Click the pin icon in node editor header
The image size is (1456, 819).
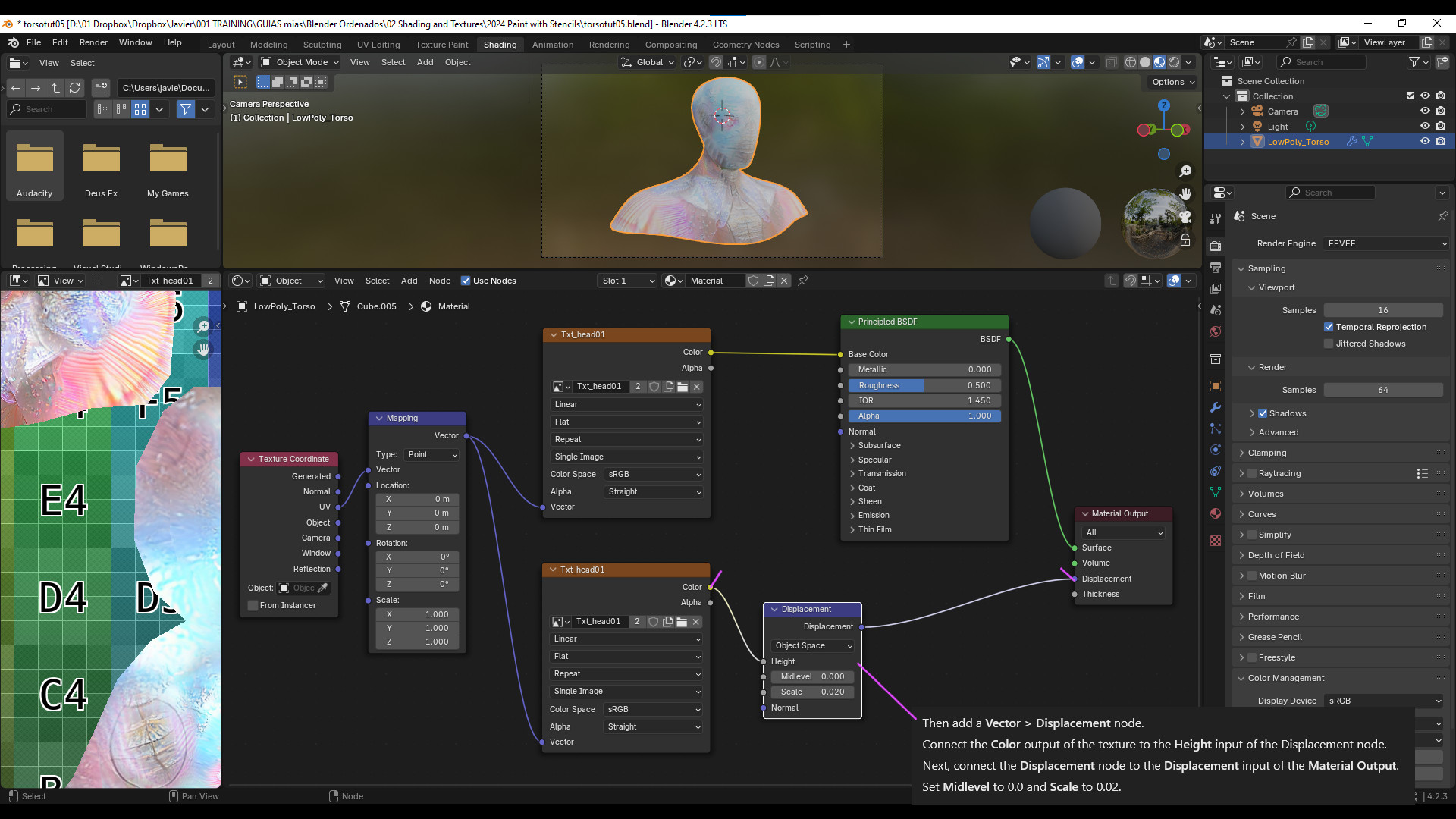tap(803, 281)
